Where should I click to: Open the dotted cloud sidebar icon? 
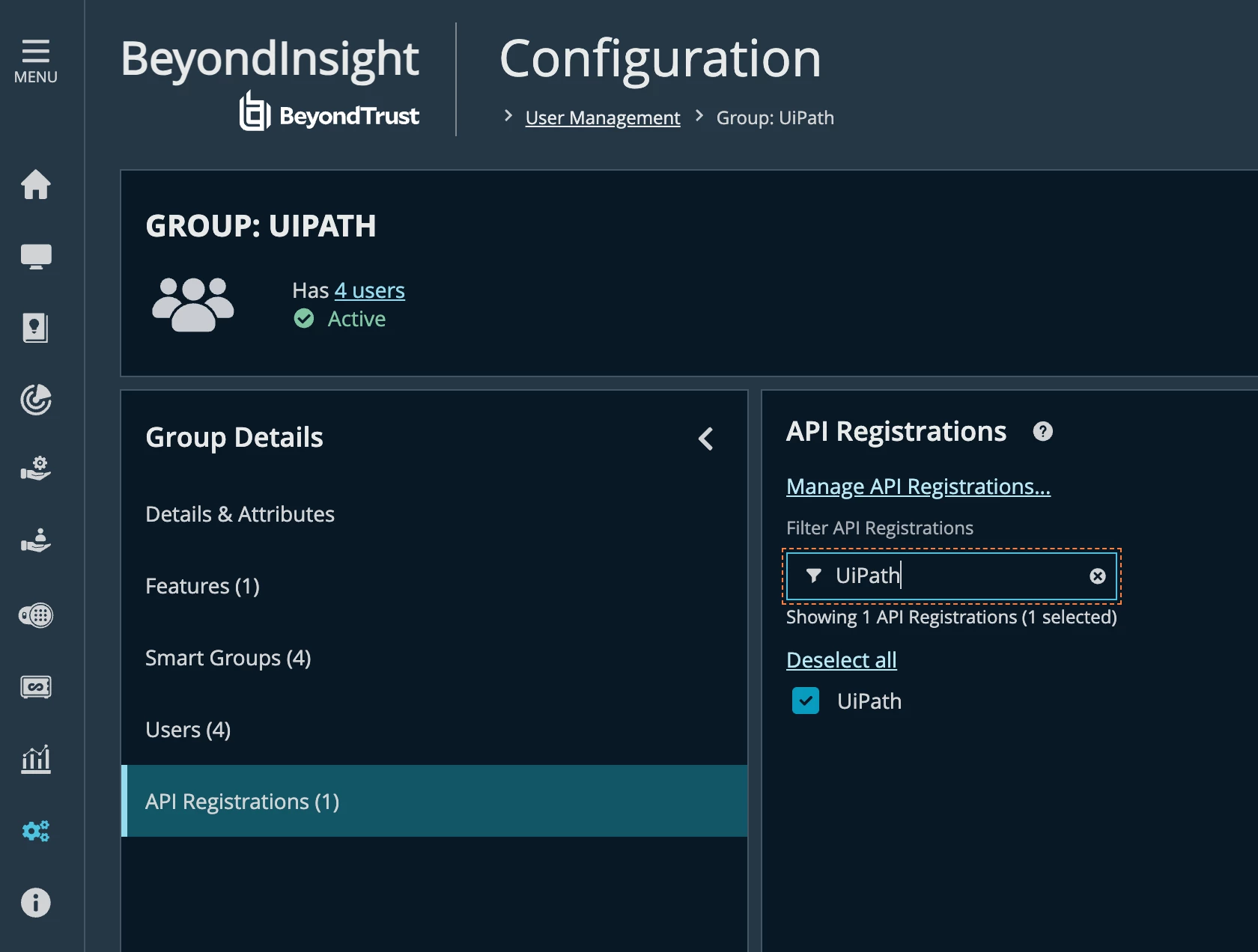35,615
